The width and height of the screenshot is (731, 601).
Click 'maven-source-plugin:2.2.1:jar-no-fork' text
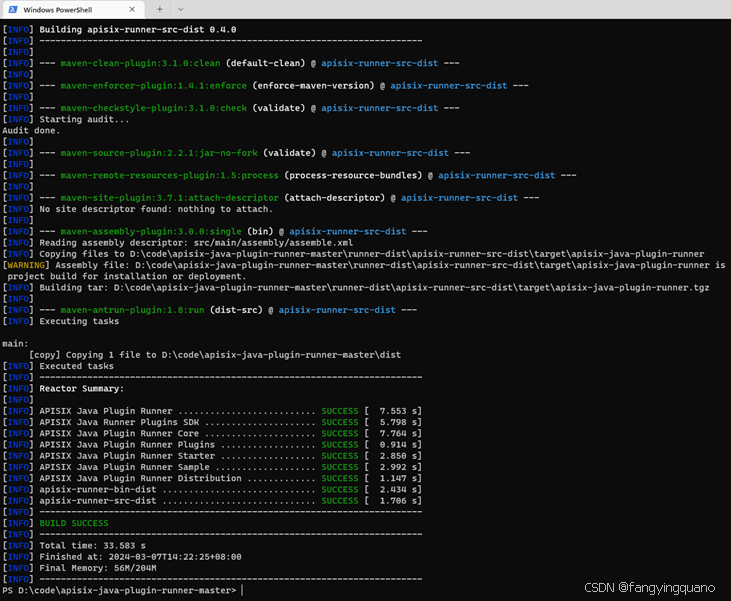pyautogui.click(x=159, y=152)
